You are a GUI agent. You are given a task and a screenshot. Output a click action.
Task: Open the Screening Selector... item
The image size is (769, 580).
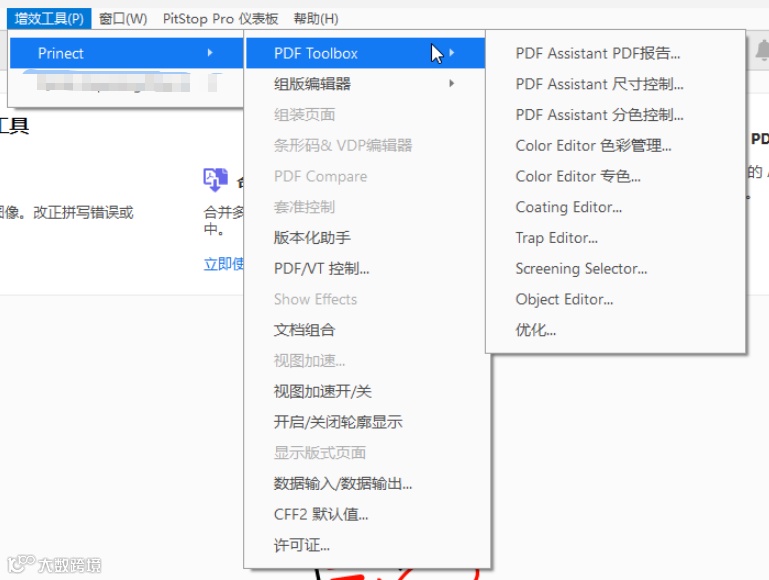(x=615, y=269)
